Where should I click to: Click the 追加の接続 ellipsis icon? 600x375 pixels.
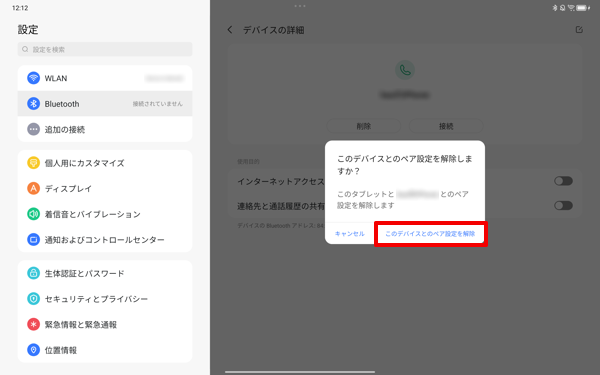33,129
